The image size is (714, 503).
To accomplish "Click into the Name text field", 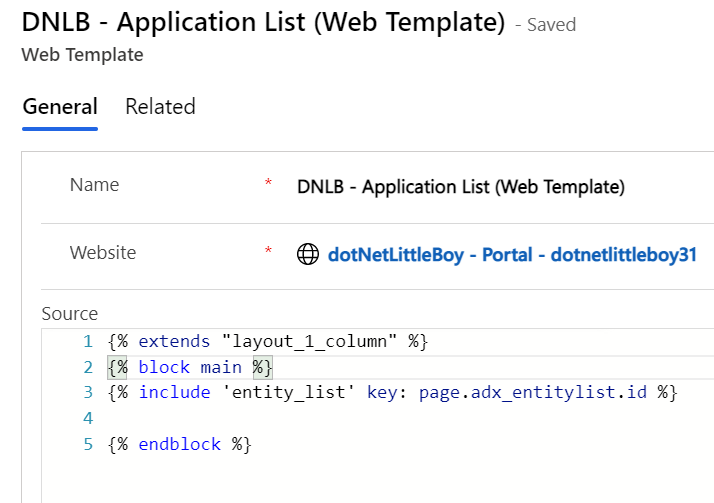I will click(x=461, y=187).
